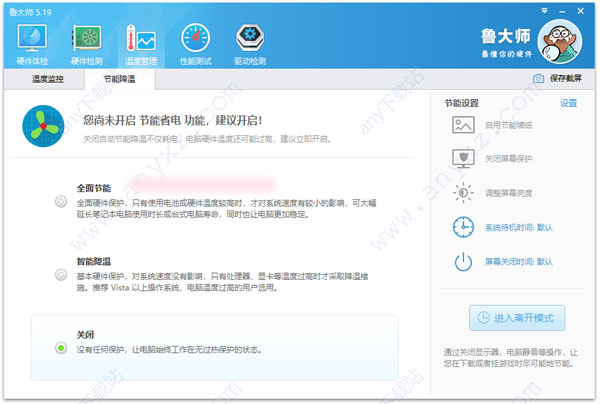Screen dimensions: 600x404
Task: Click the 关闭屏幕保护 monitor shield icon
Action: (463, 158)
